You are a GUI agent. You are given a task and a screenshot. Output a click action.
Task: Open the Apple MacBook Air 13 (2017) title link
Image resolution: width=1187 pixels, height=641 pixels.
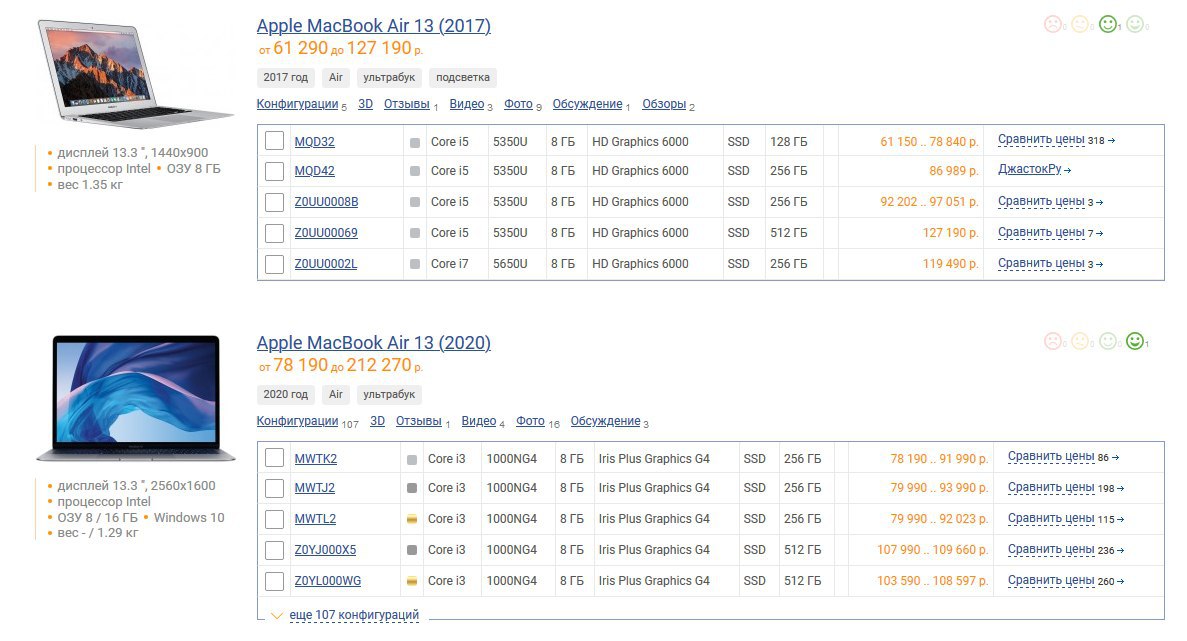tap(373, 26)
